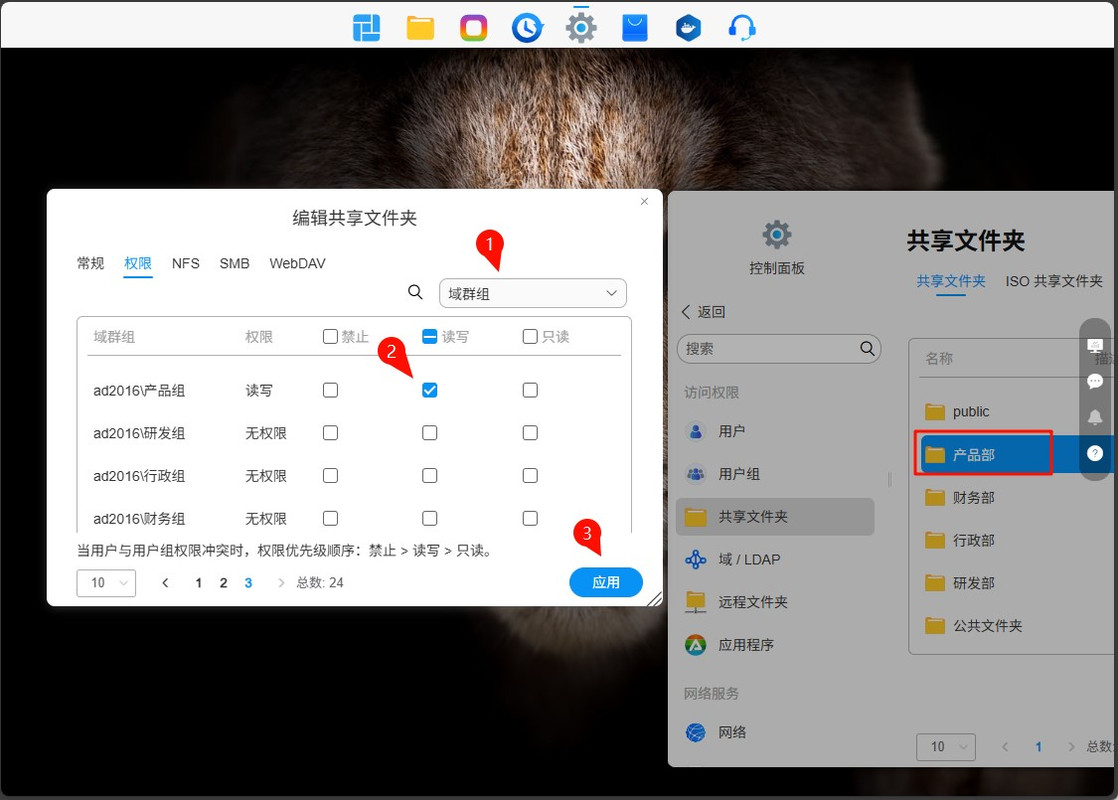Click page 1 in shared folder list

click(1038, 747)
